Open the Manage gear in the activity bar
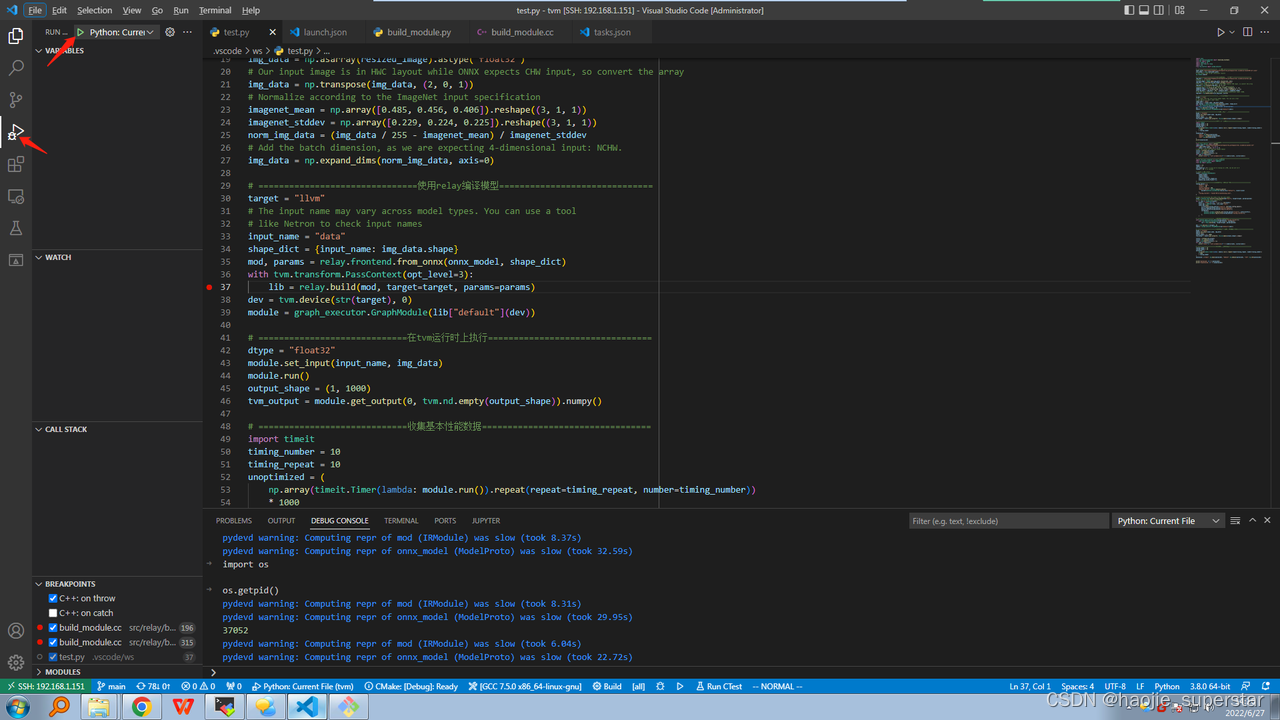This screenshot has width=1280, height=720. click(x=16, y=662)
